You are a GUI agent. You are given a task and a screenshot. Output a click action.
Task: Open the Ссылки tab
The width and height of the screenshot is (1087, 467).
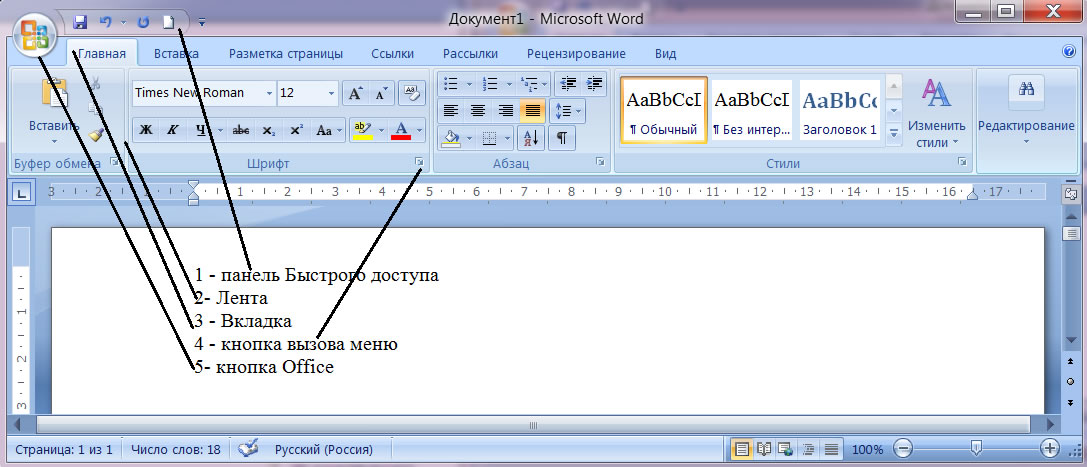[392, 53]
